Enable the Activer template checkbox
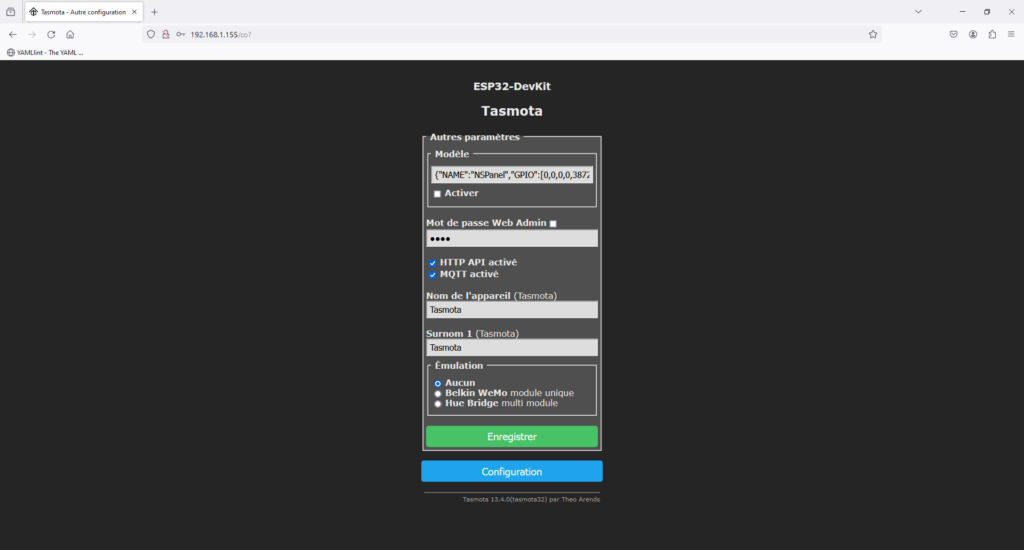Image resolution: width=1024 pixels, height=550 pixels. click(437, 194)
